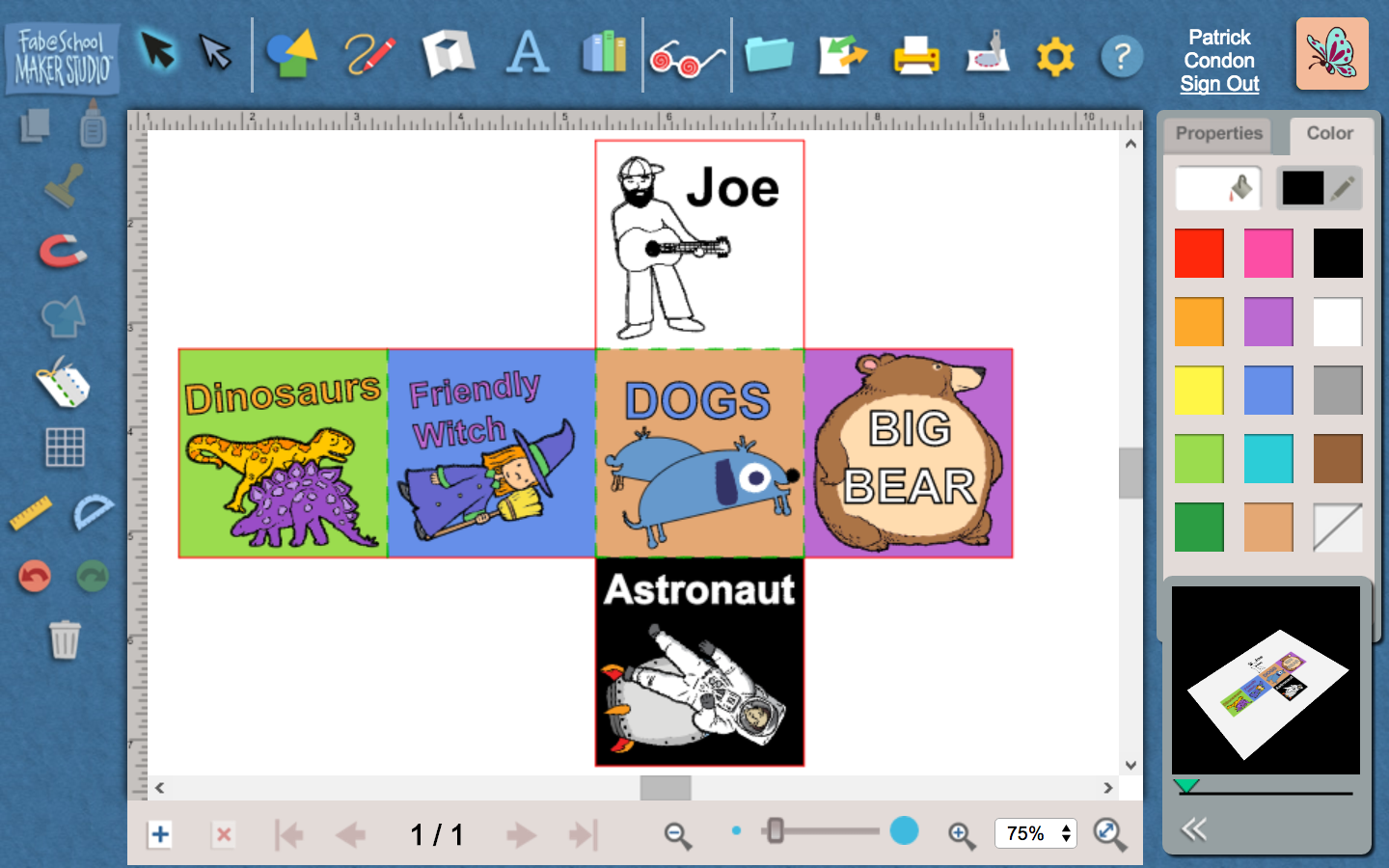
Task: Send to the digital cutter icon
Action: point(988,53)
